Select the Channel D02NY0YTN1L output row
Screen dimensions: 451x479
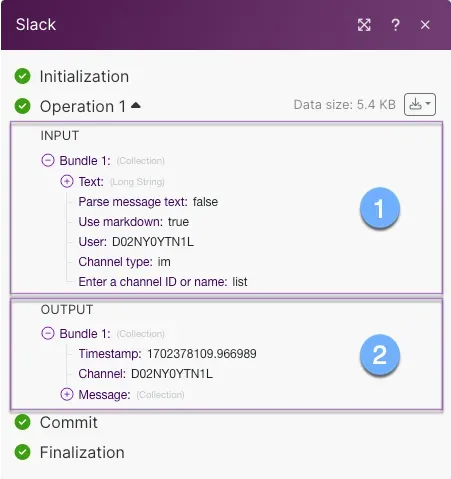(x=145, y=374)
